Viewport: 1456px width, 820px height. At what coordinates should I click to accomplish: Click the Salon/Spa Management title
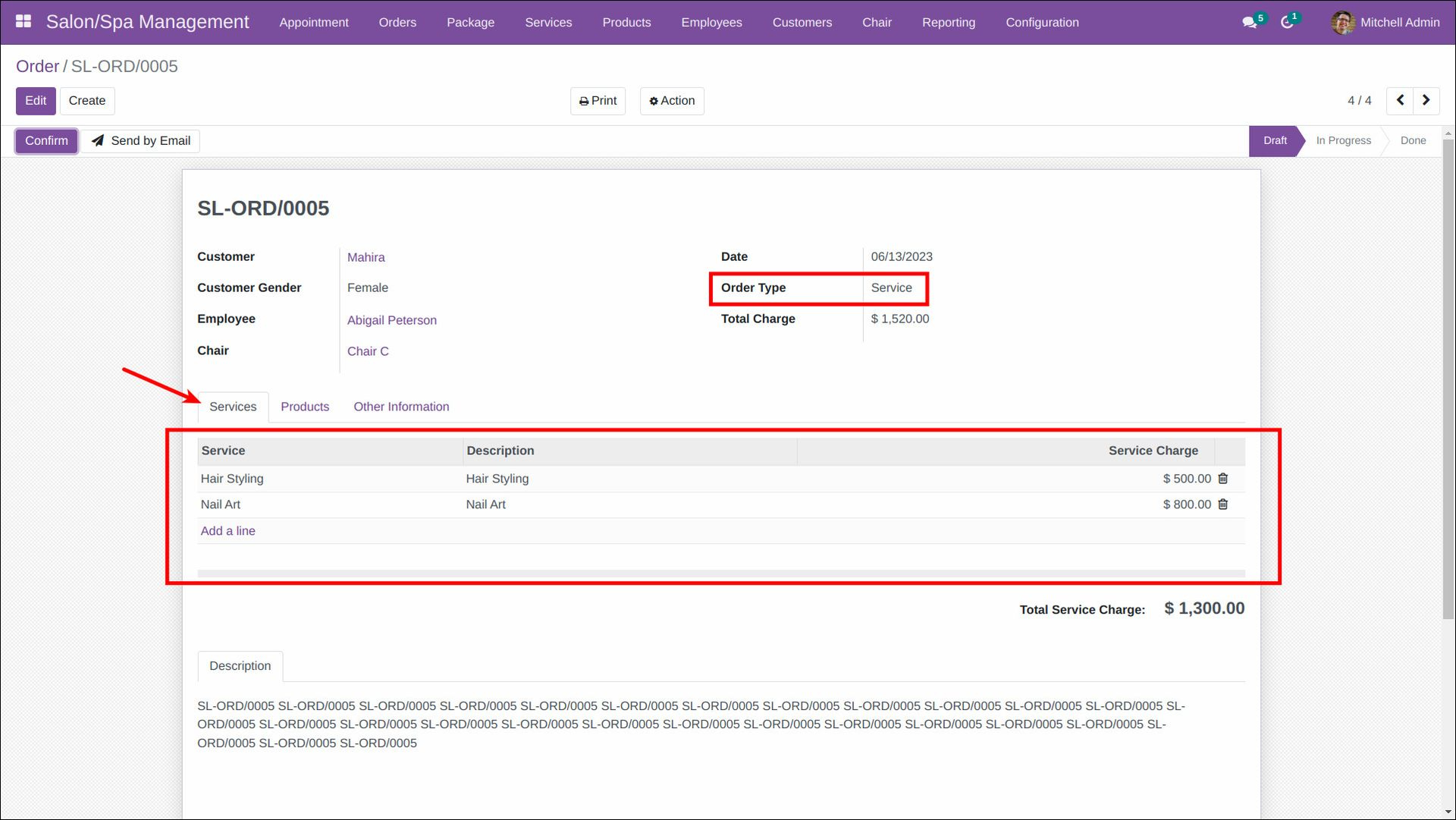pos(147,22)
